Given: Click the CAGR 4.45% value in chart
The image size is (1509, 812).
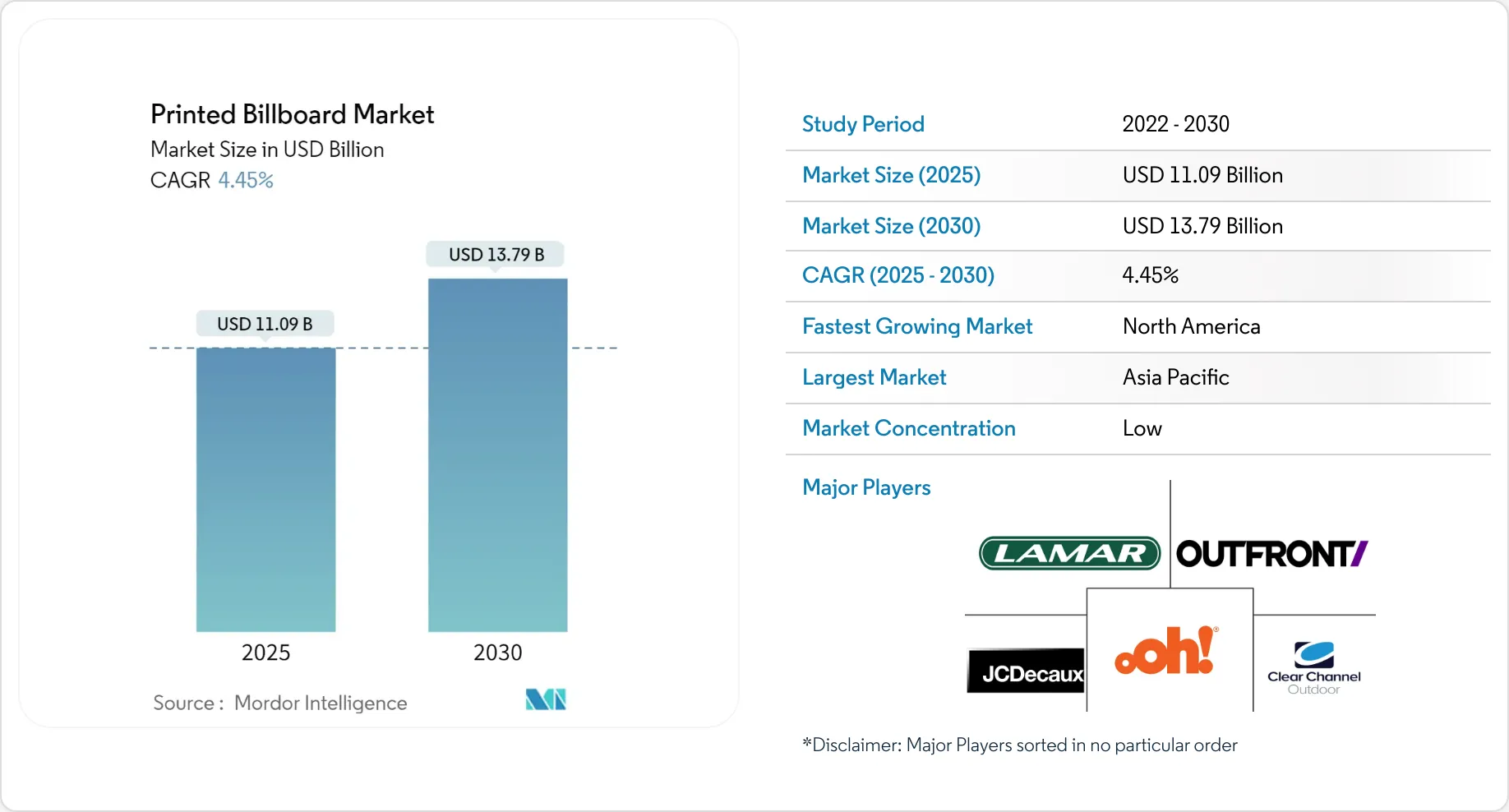Looking at the screenshot, I should [246, 180].
